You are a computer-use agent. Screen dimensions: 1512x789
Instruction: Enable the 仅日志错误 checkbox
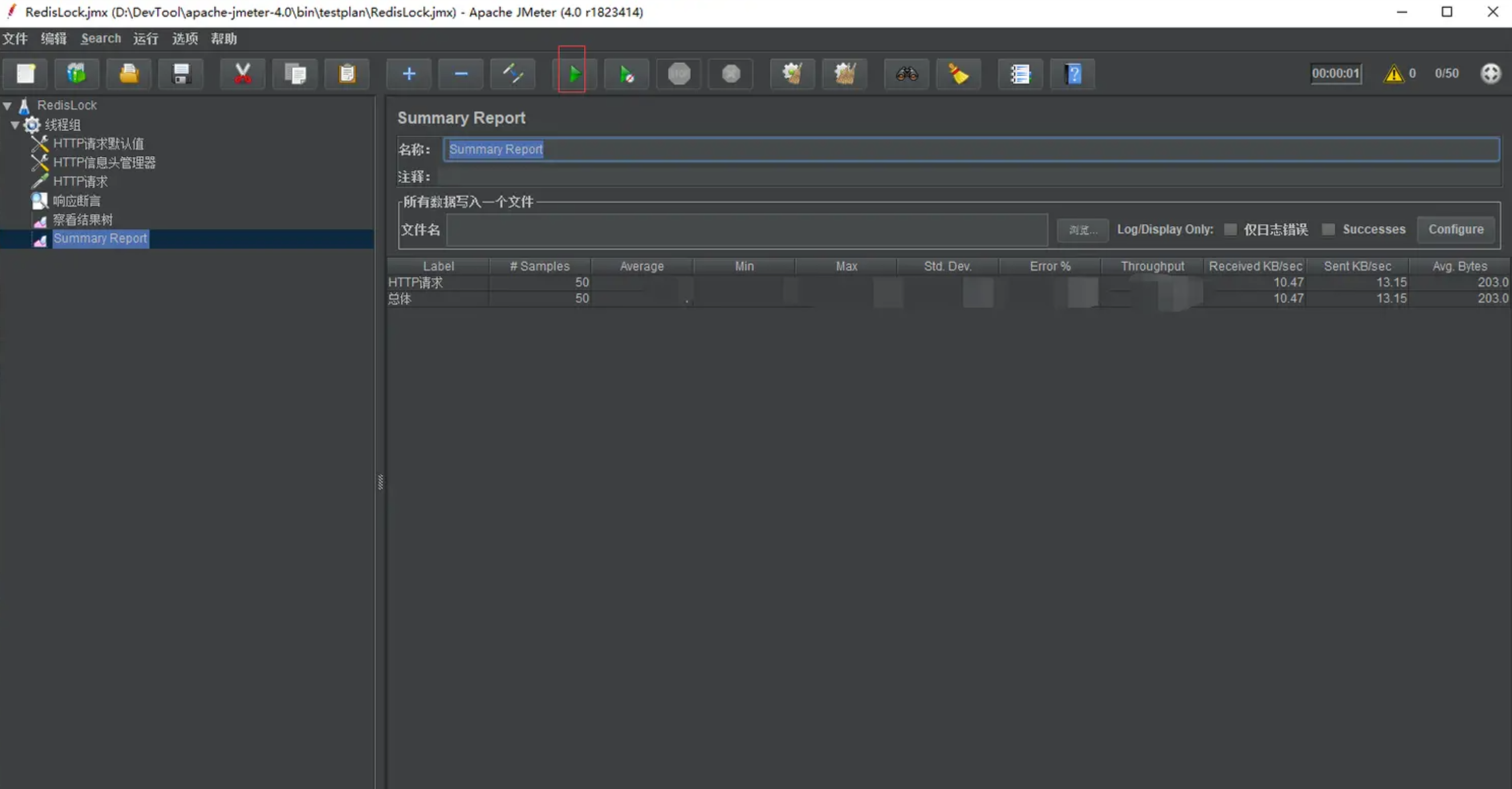point(1230,229)
